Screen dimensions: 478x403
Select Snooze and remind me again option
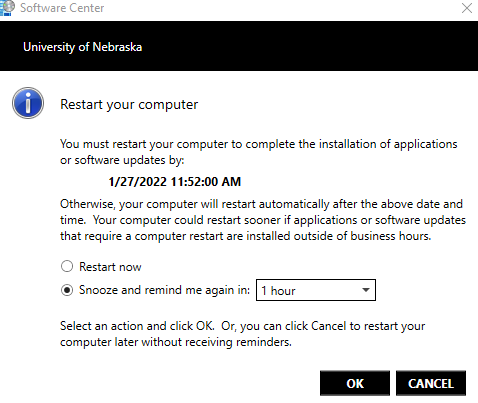click(x=67, y=290)
